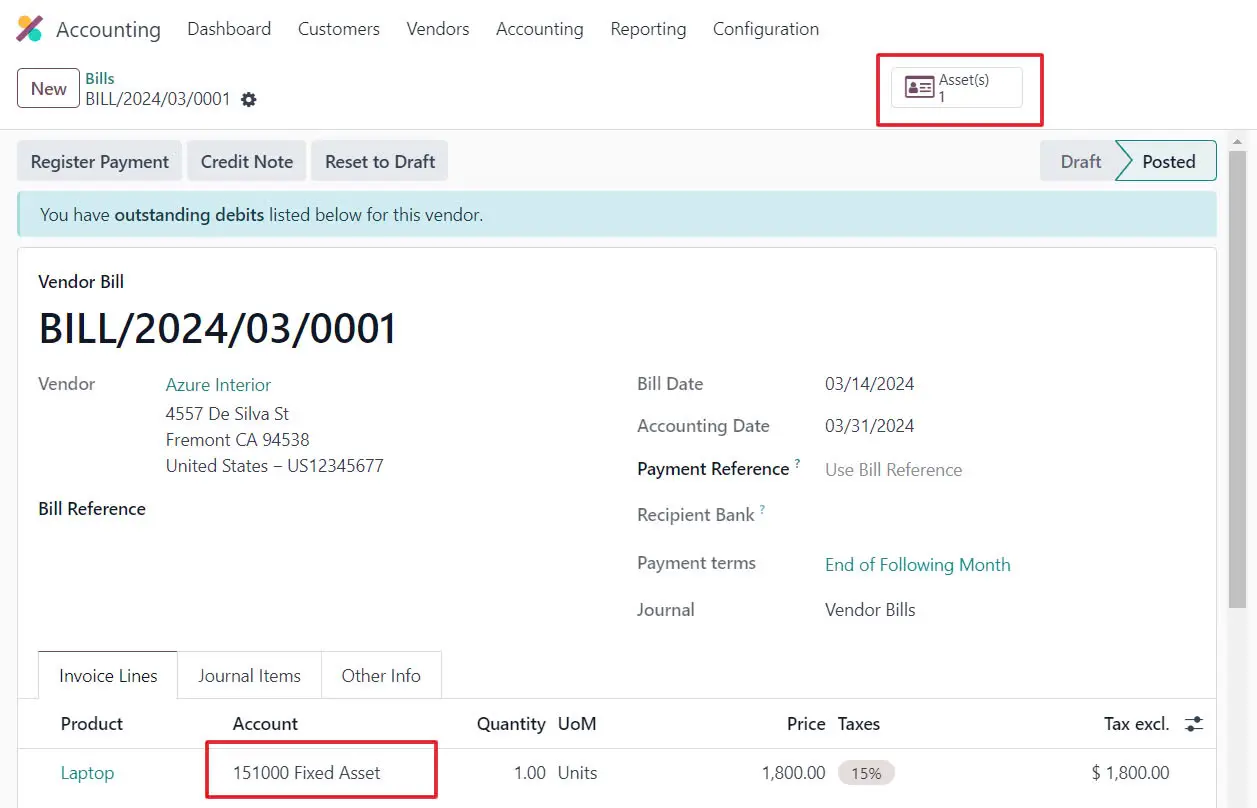The image size is (1257, 808).
Task: Open the Customers menu
Action: (x=338, y=29)
